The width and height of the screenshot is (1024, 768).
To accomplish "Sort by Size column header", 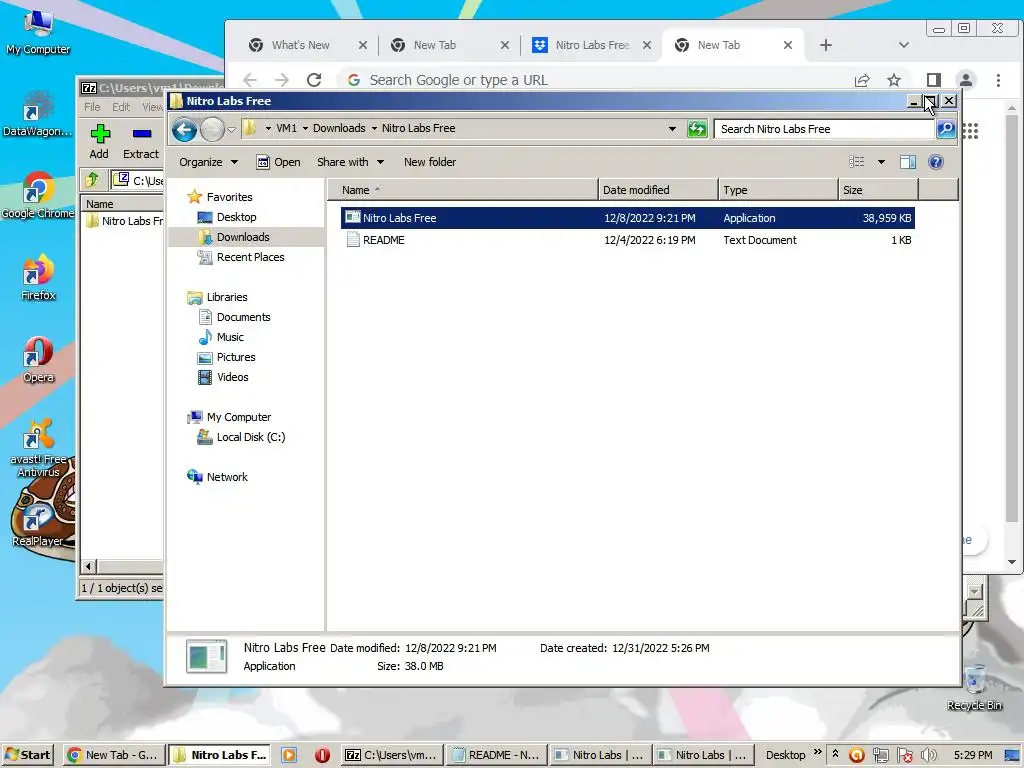I will point(878,190).
